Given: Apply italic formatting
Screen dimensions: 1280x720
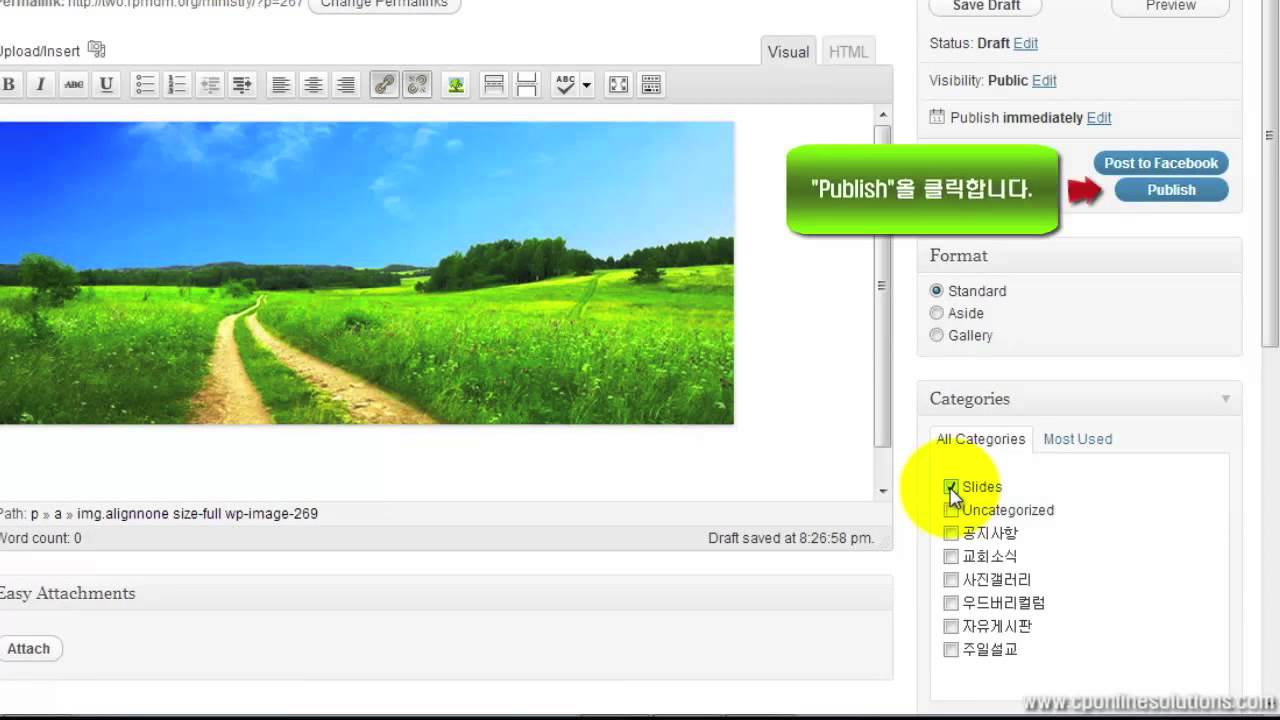Looking at the screenshot, I should 41,85.
